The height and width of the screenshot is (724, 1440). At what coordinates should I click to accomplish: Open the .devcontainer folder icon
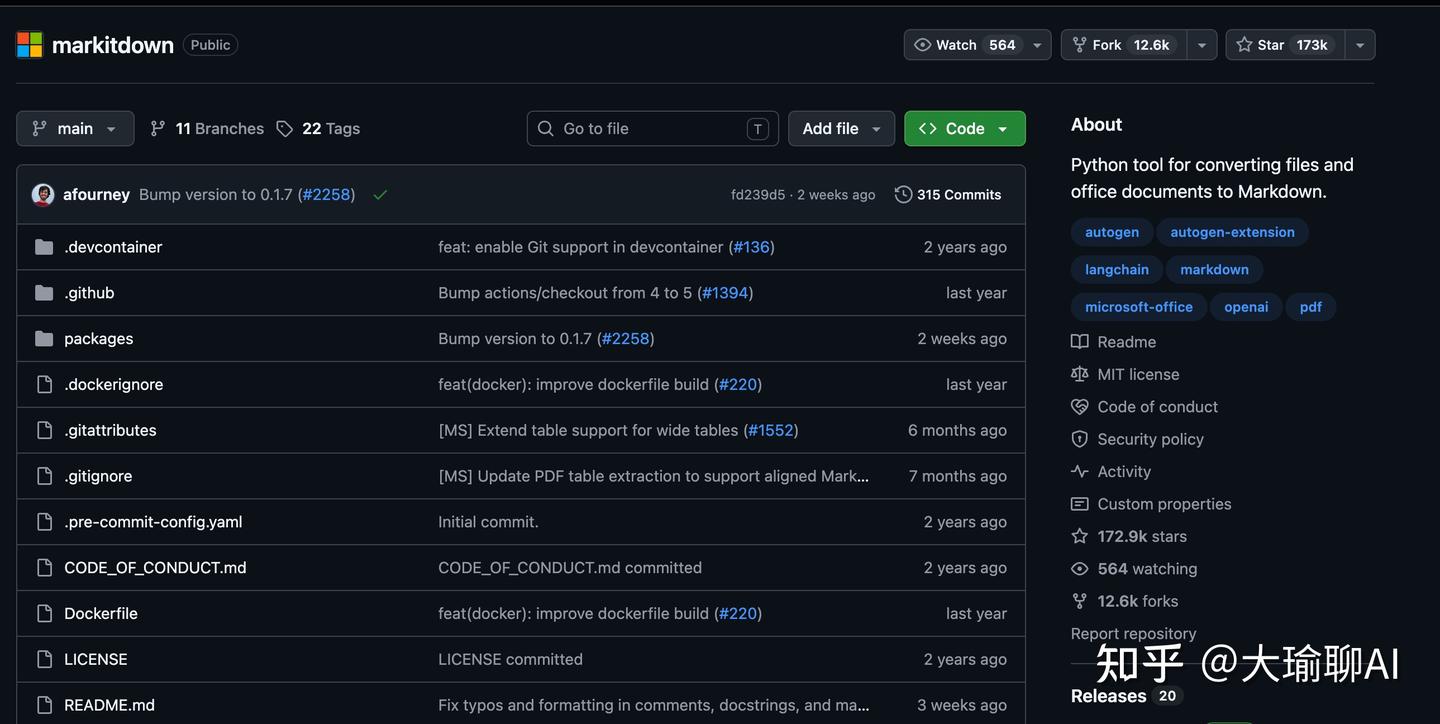click(x=44, y=247)
